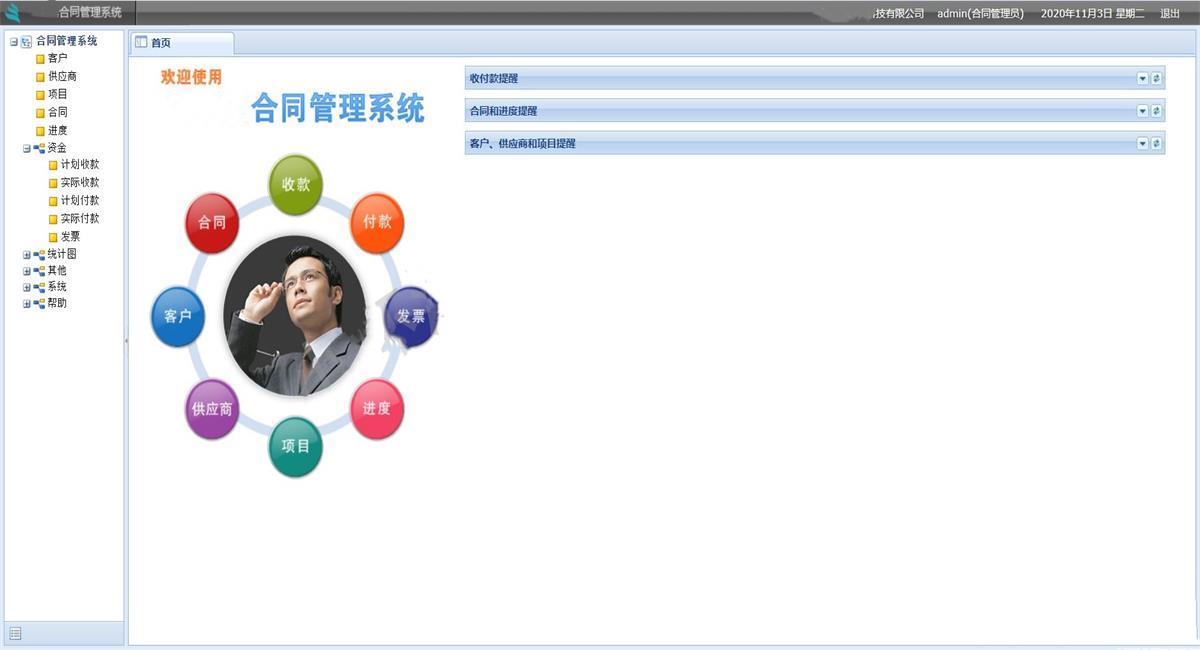Click the admin(合同管理员) user label
This screenshot has height=650, width=1200.
980,13
